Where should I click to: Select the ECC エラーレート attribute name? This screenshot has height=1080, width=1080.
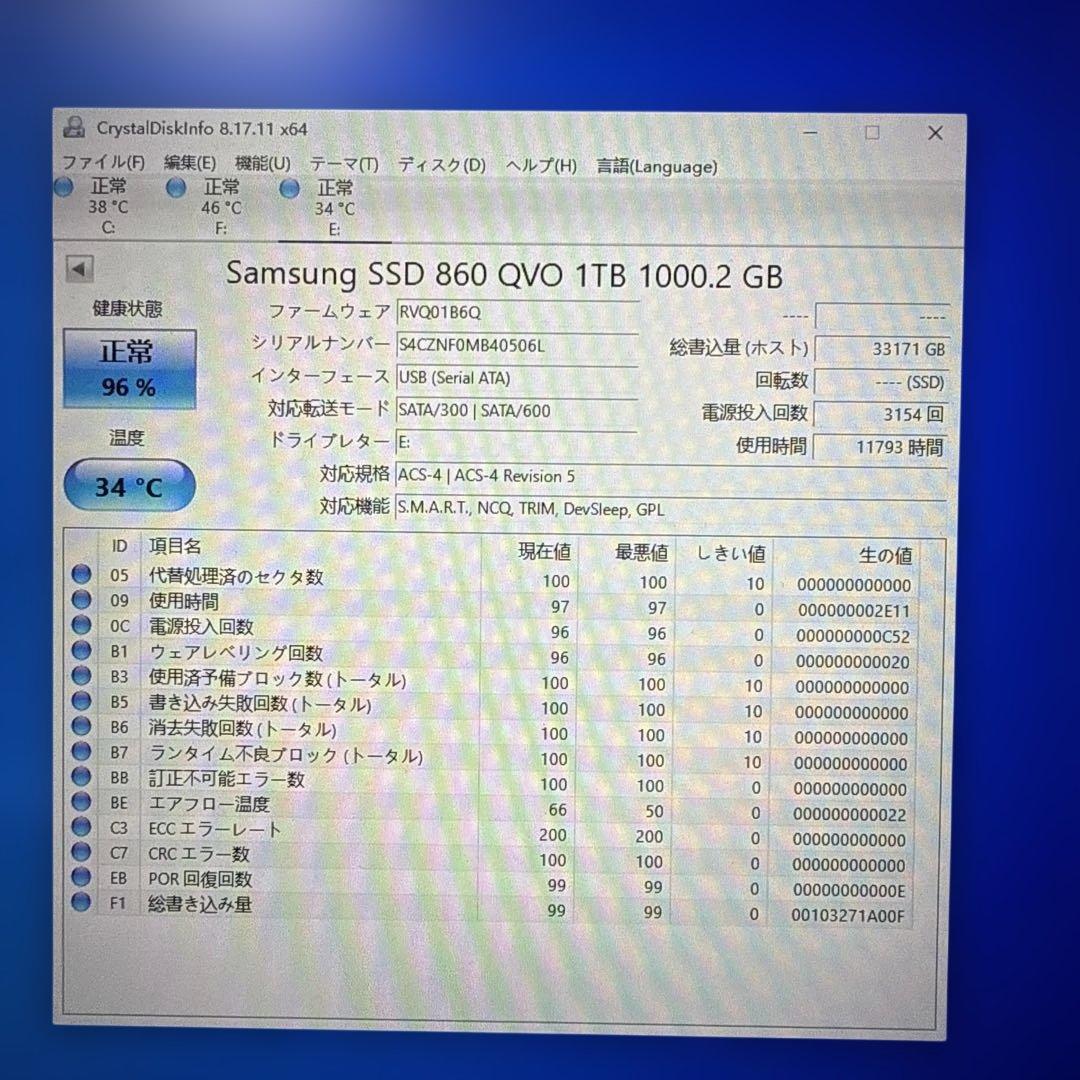pos(215,829)
